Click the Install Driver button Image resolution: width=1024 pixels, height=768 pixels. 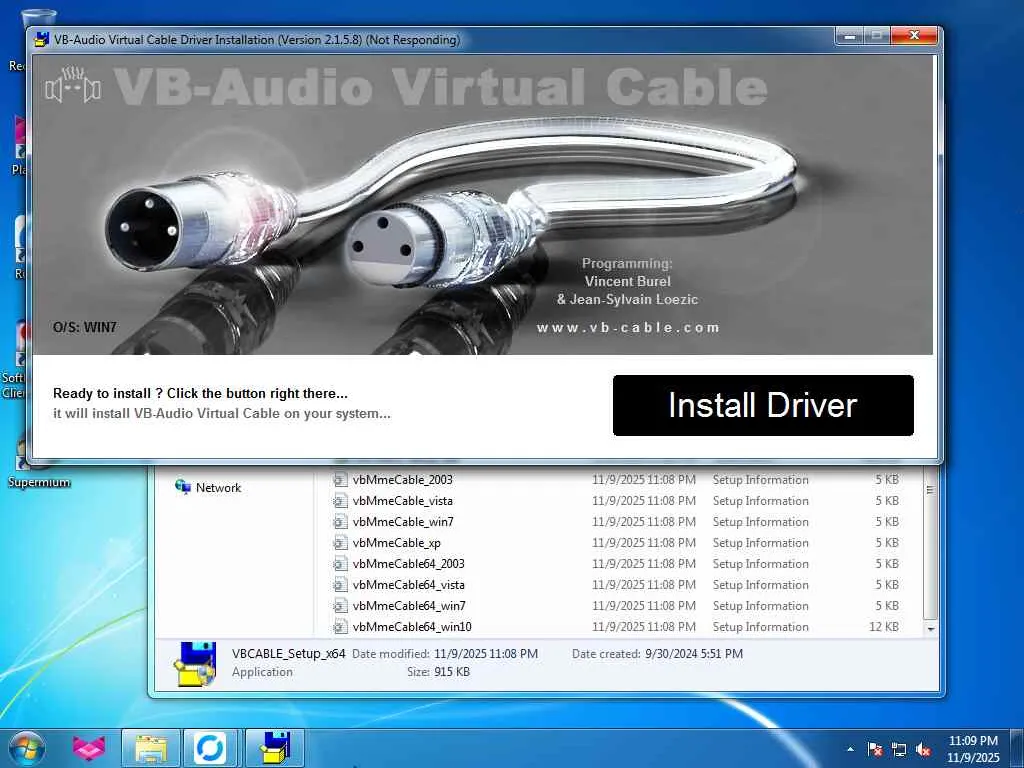(x=763, y=405)
